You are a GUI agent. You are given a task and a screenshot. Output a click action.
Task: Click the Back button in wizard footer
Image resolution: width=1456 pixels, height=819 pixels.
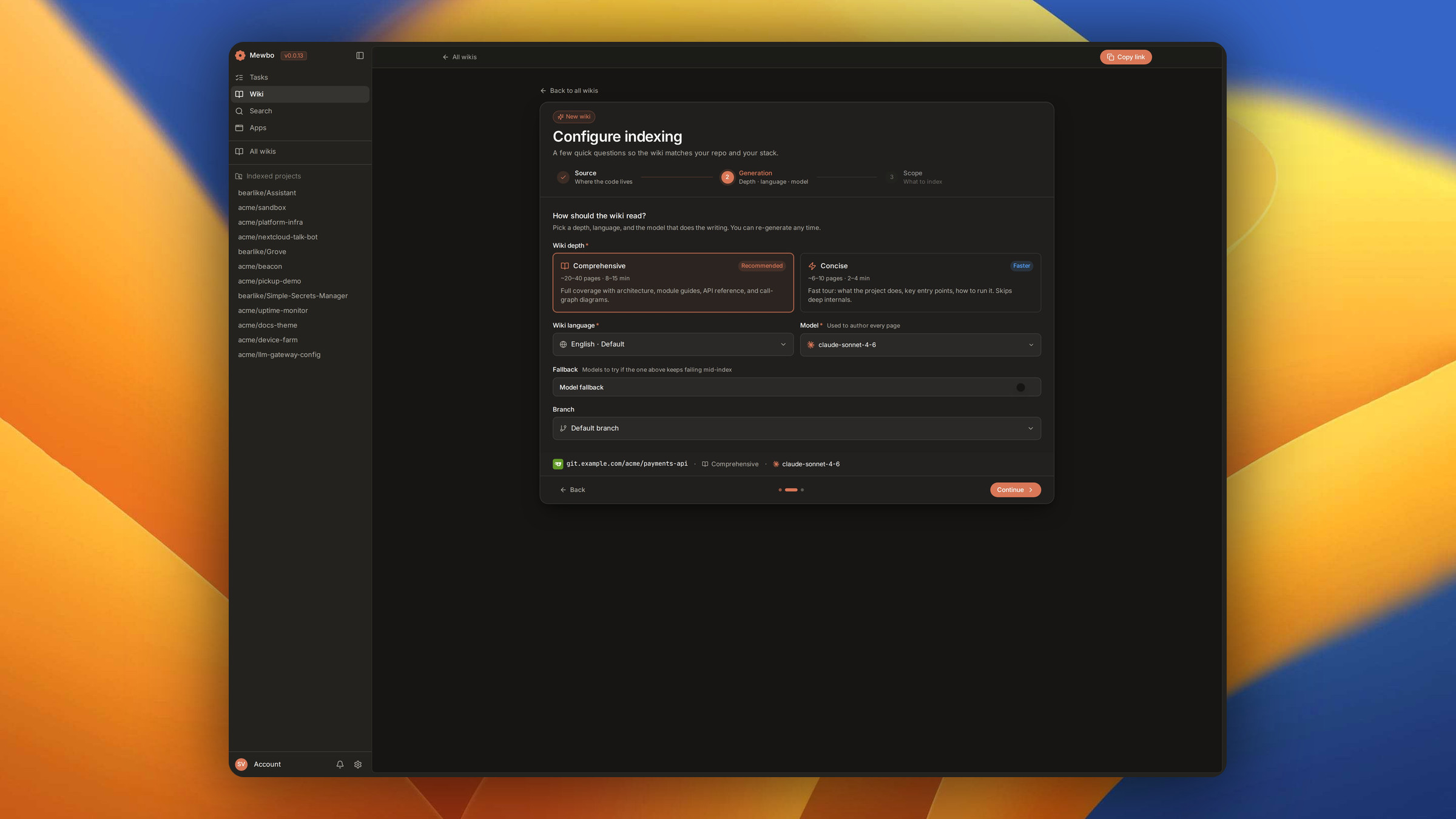[572, 490]
